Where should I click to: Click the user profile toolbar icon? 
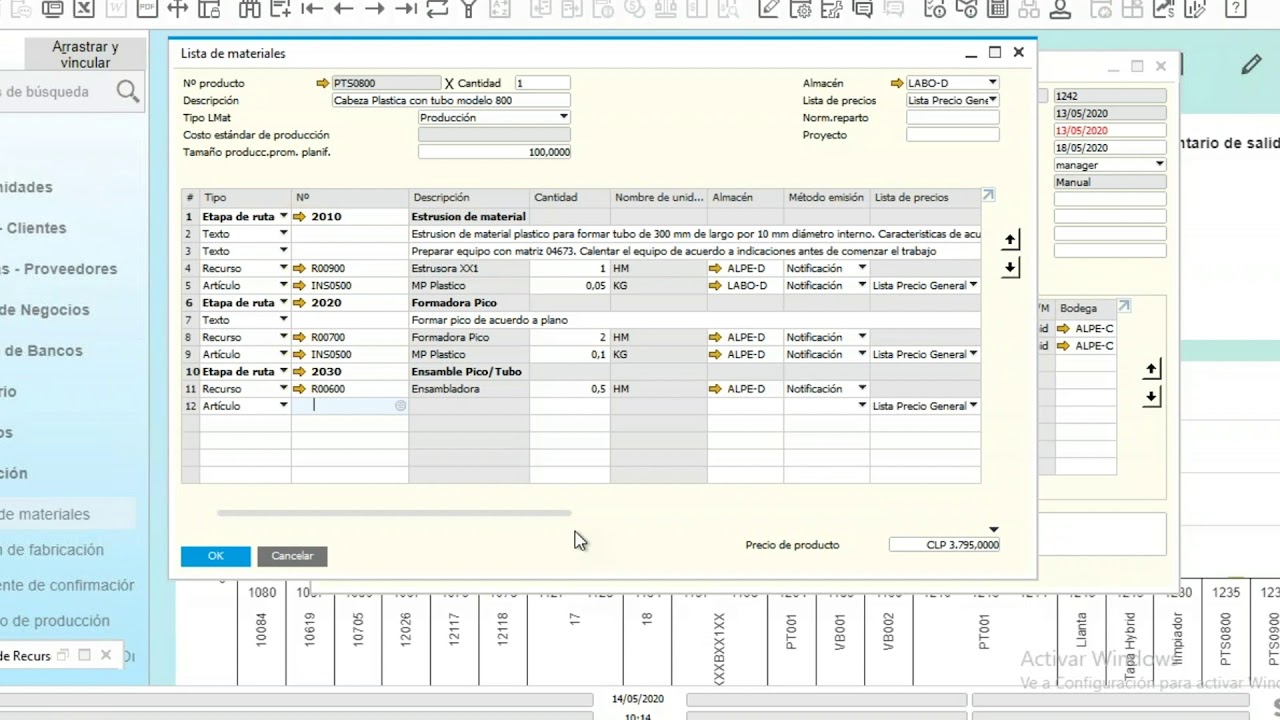(1060, 9)
